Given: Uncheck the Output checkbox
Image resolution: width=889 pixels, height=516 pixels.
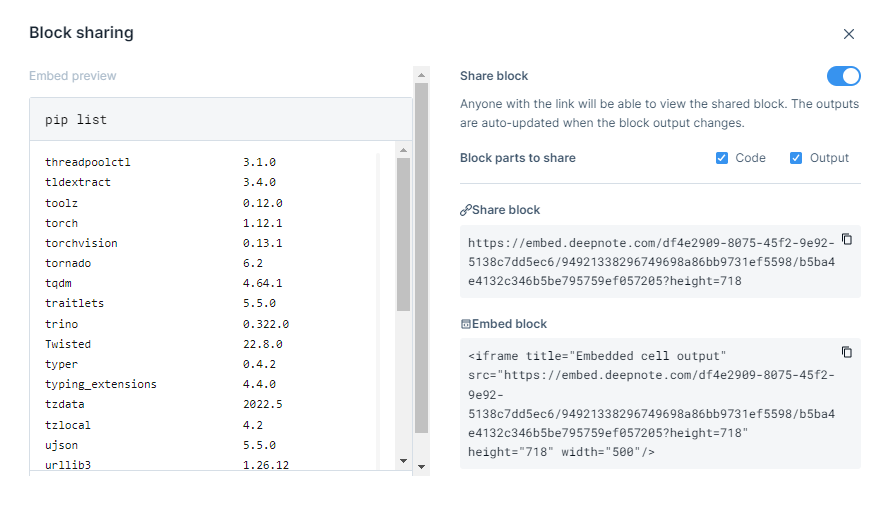Looking at the screenshot, I should (x=796, y=158).
